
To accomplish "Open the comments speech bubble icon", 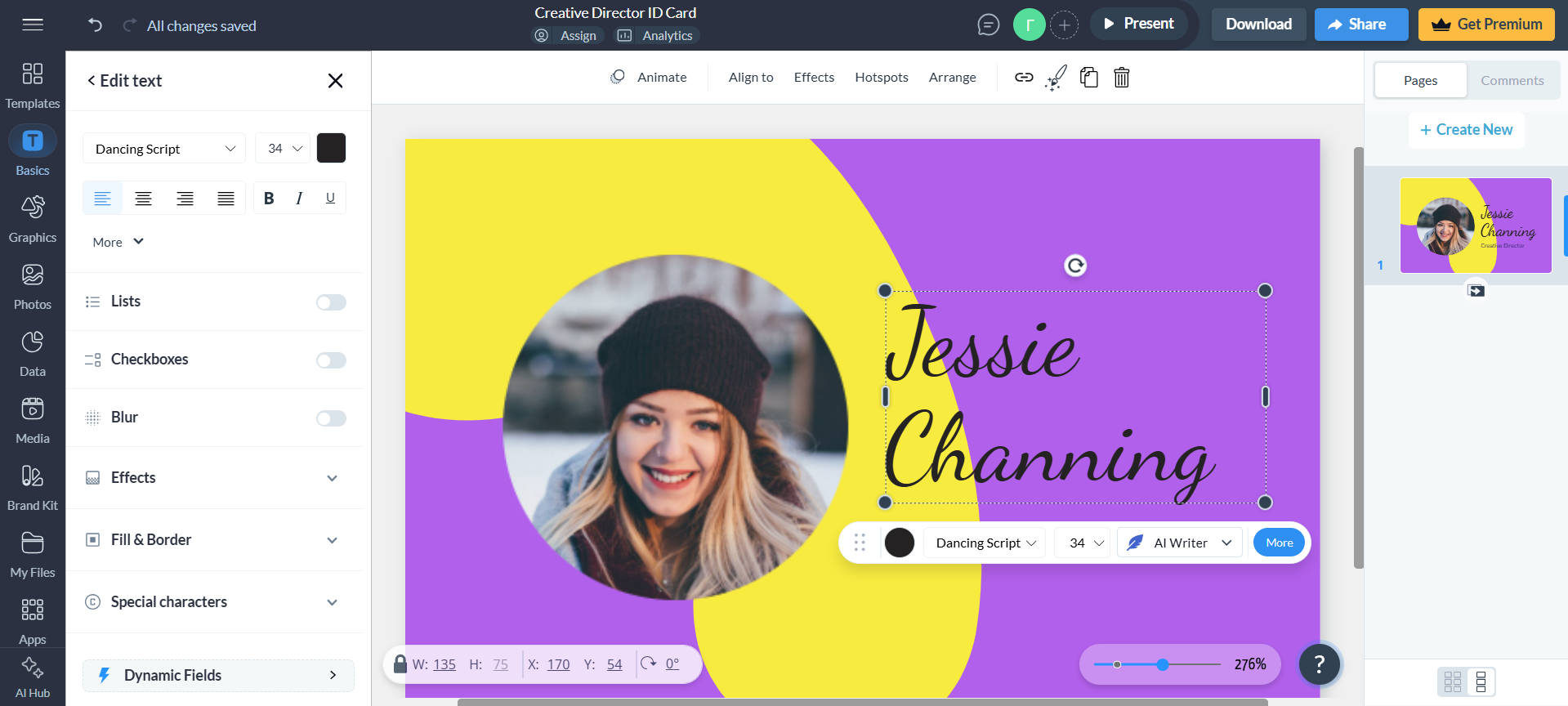I will click(x=988, y=25).
